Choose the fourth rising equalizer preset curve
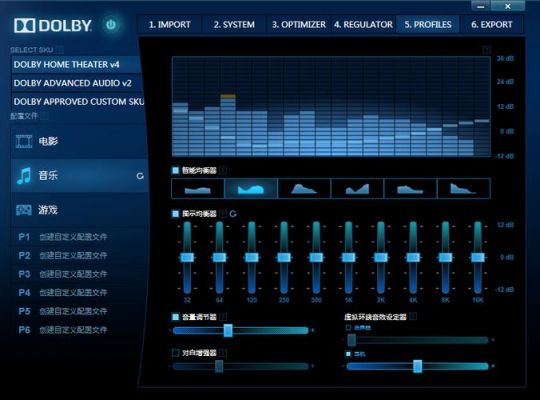This screenshot has height=400, width=540. 357,188
